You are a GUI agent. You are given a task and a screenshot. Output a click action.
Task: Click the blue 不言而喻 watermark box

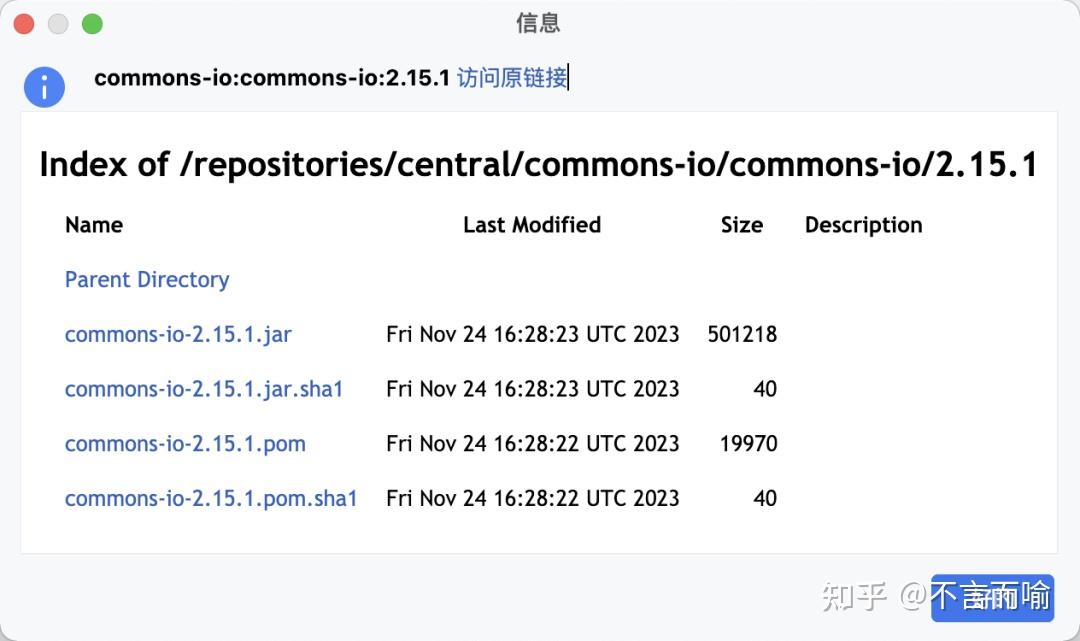tap(992, 596)
